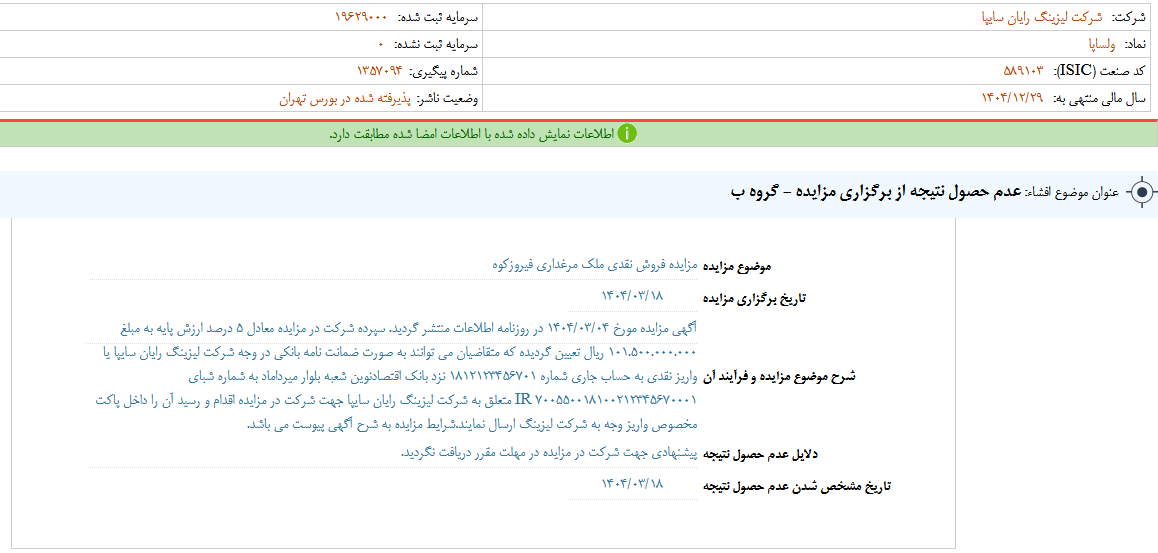Click company name شرکت لیزینگ رایان سایپا
This screenshot has height=553, width=1158.
pyautogui.click(x=1041, y=18)
